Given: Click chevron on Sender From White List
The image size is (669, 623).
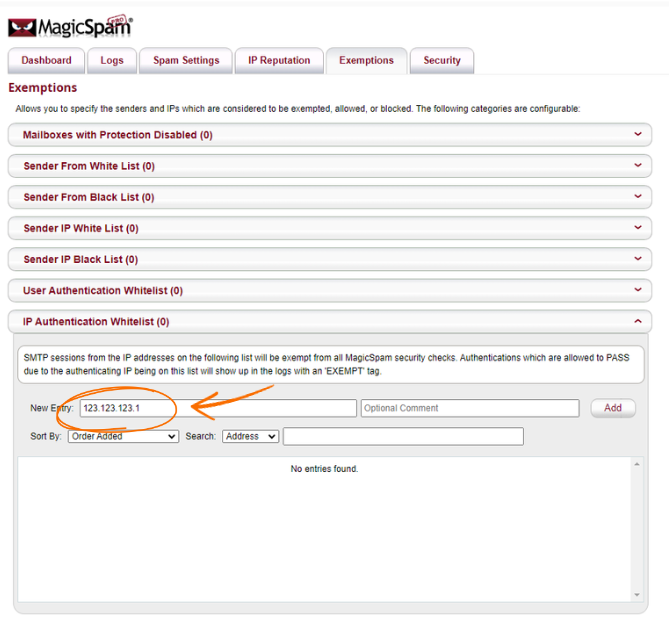Looking at the screenshot, I should 638,165.
